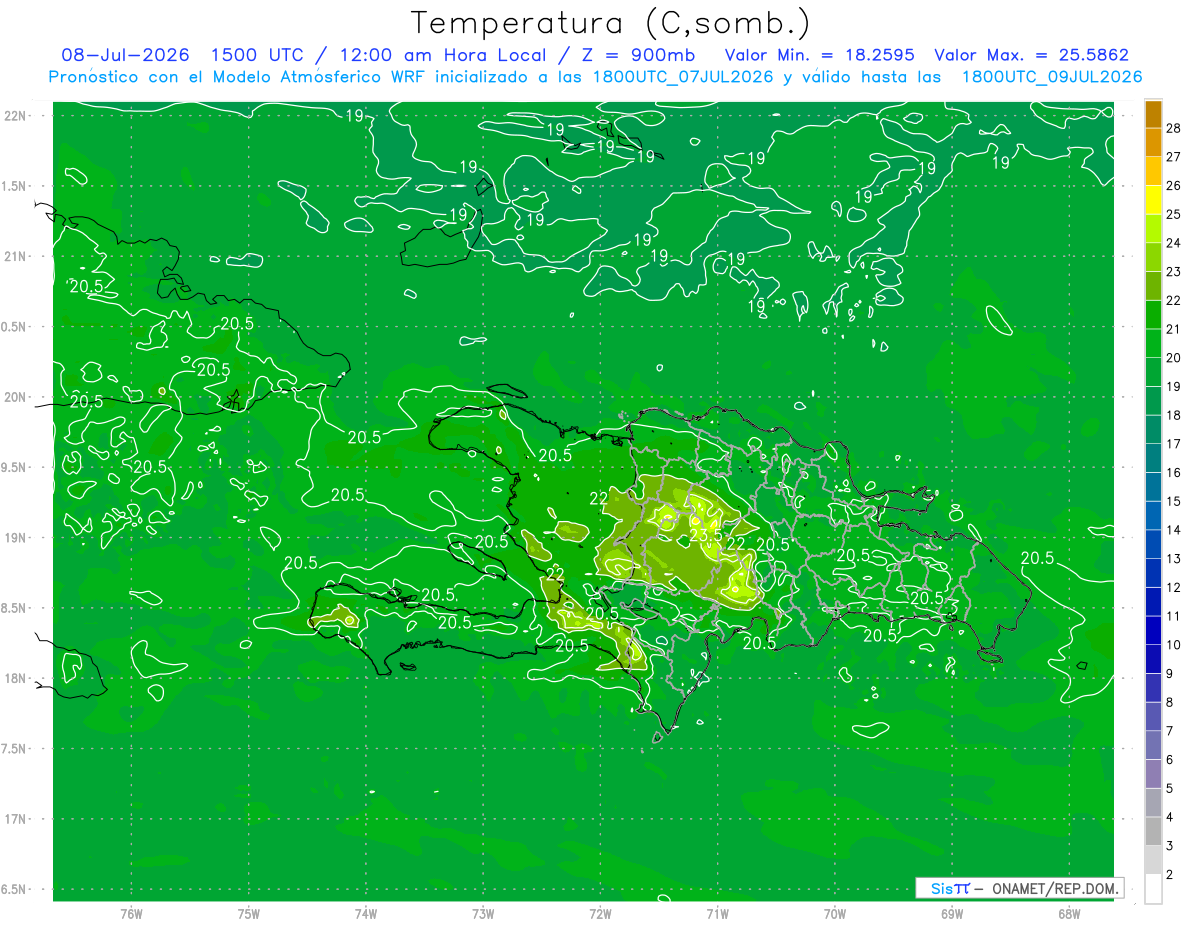Click the '71W' longitude axis label
Viewport: 1200px width, 927px height.
(717, 914)
